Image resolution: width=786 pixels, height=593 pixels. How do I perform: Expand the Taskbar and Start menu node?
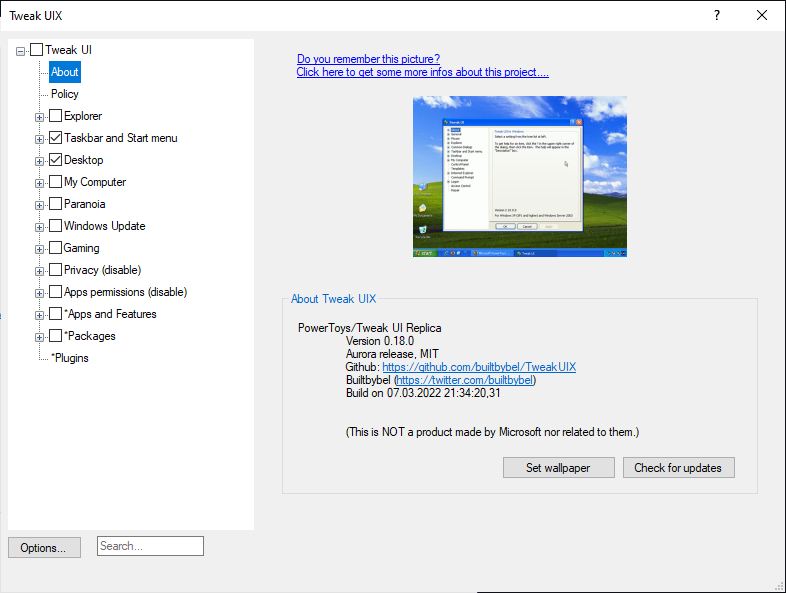click(x=39, y=139)
